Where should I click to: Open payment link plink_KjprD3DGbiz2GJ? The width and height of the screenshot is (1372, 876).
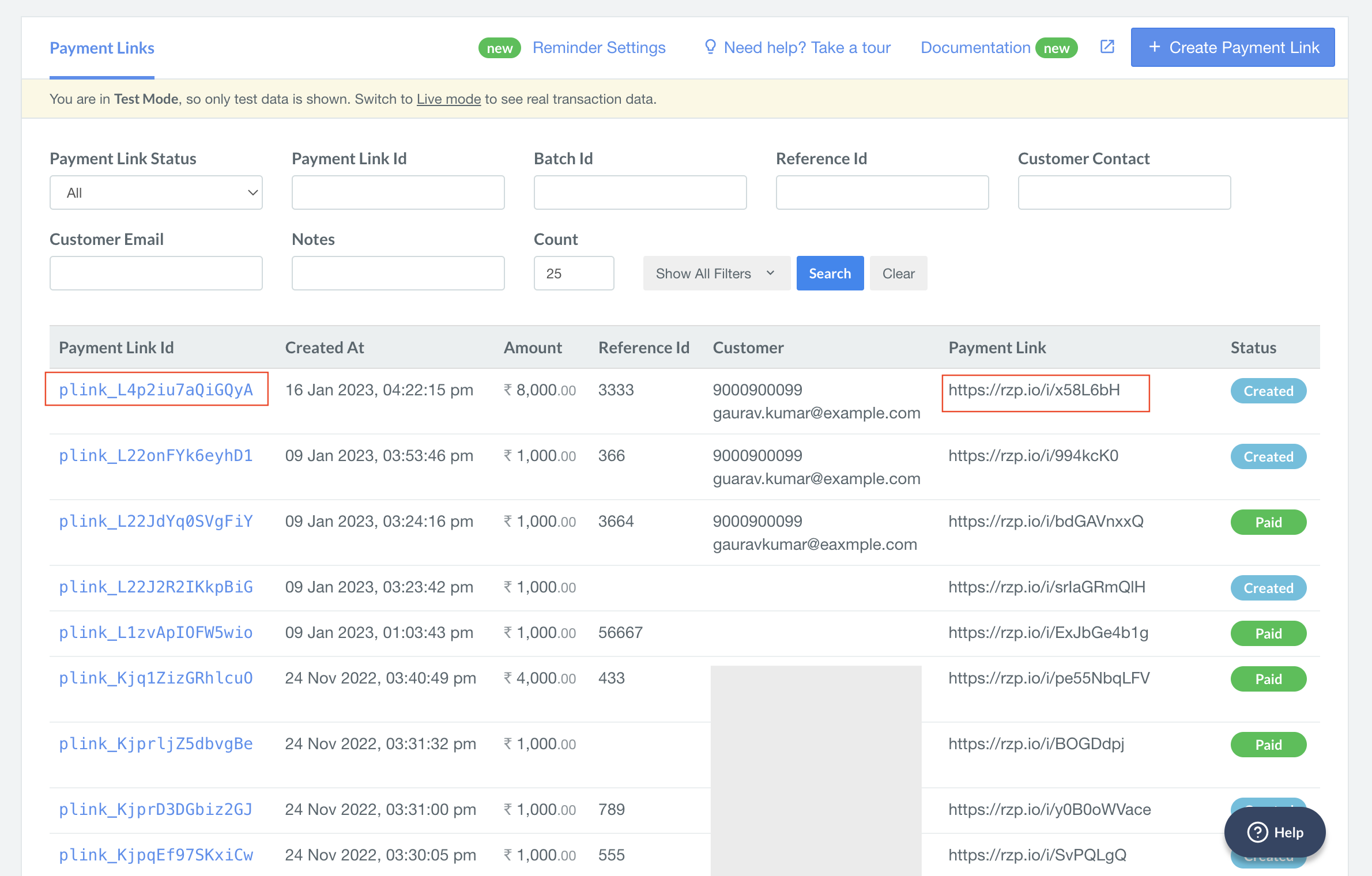click(156, 809)
